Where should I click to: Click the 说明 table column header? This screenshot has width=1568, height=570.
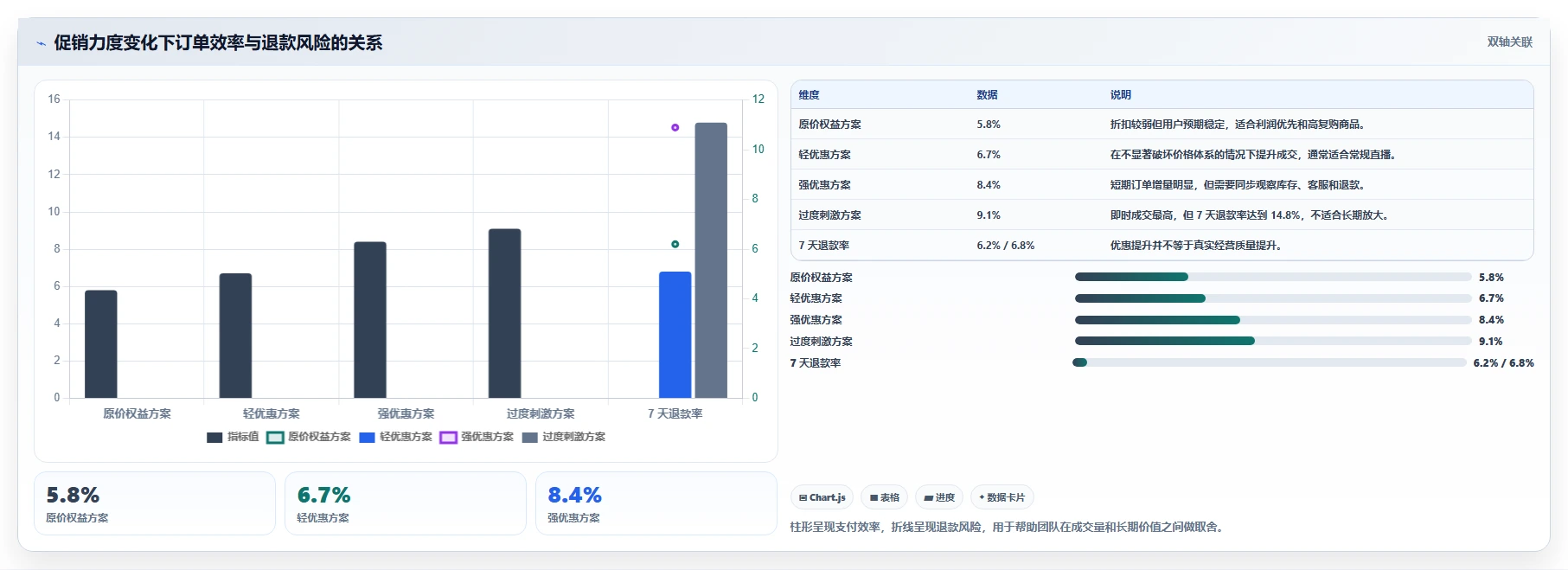(1121, 95)
